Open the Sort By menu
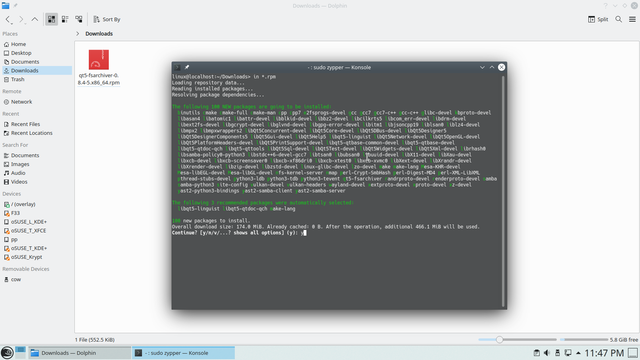Viewport: 640px width, 360px height. (107, 19)
